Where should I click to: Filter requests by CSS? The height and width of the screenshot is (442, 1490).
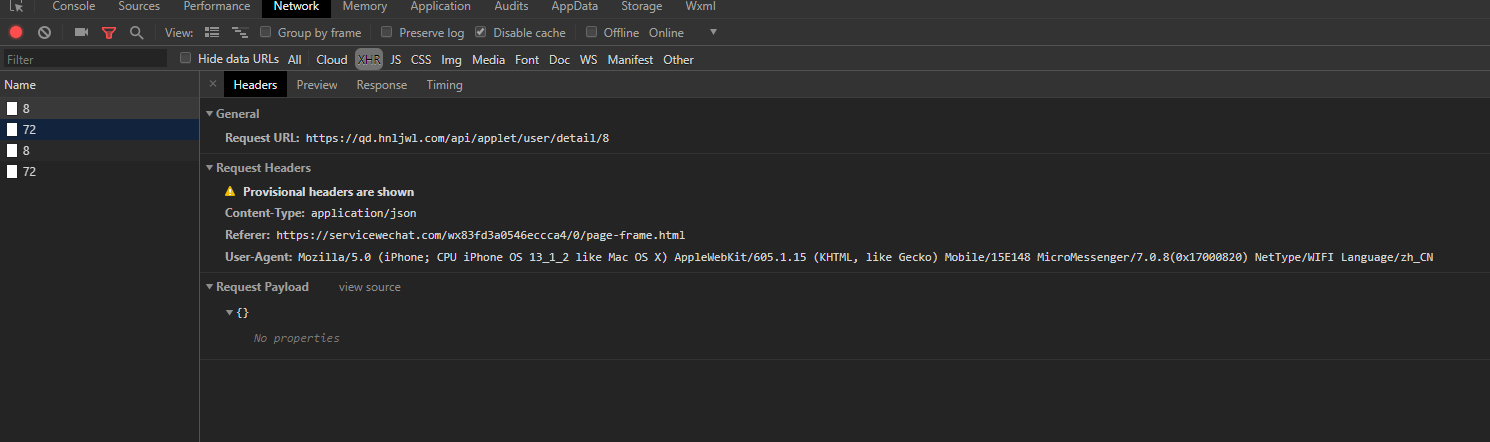click(421, 59)
